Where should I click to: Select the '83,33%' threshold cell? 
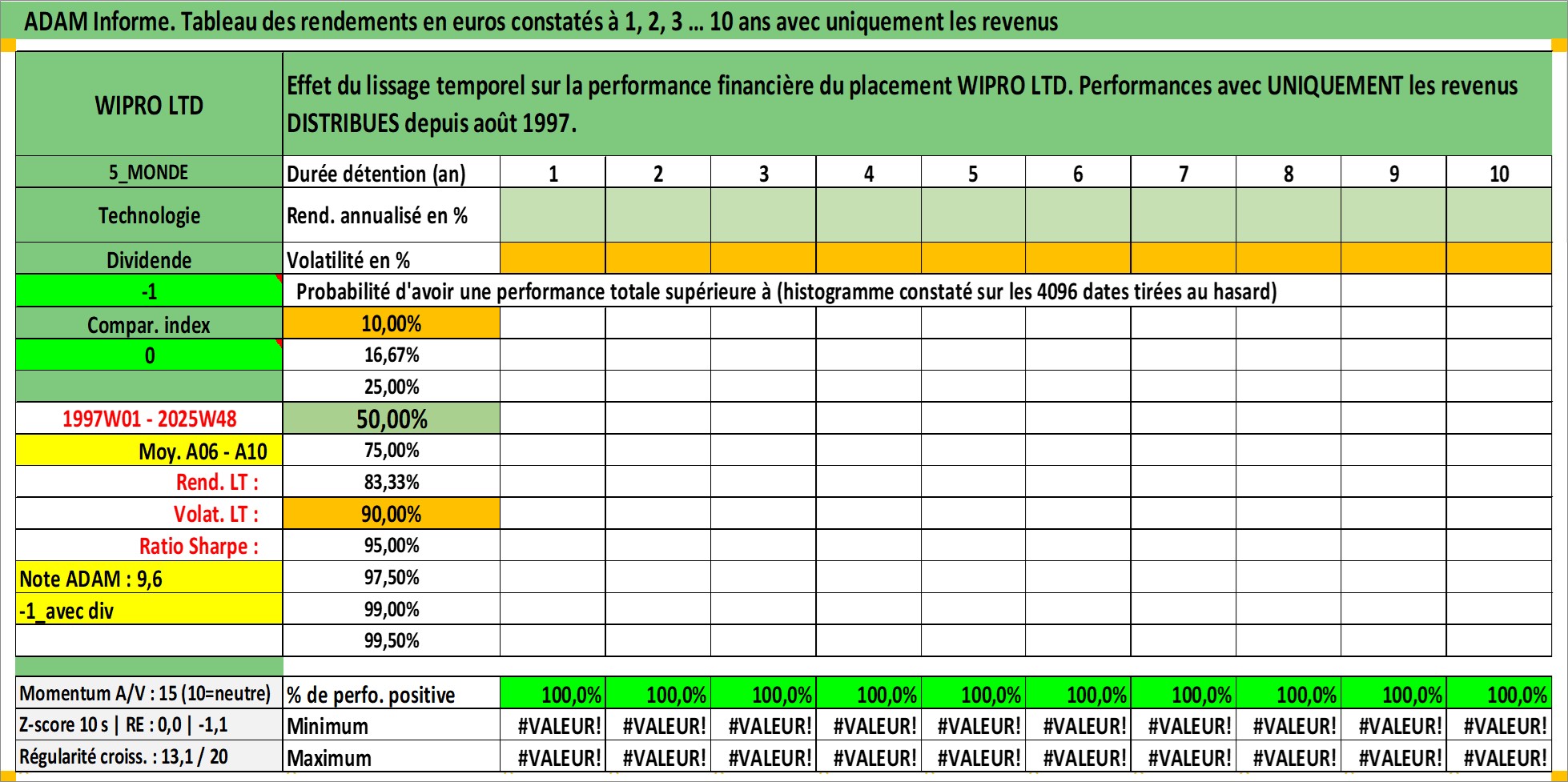(x=392, y=482)
